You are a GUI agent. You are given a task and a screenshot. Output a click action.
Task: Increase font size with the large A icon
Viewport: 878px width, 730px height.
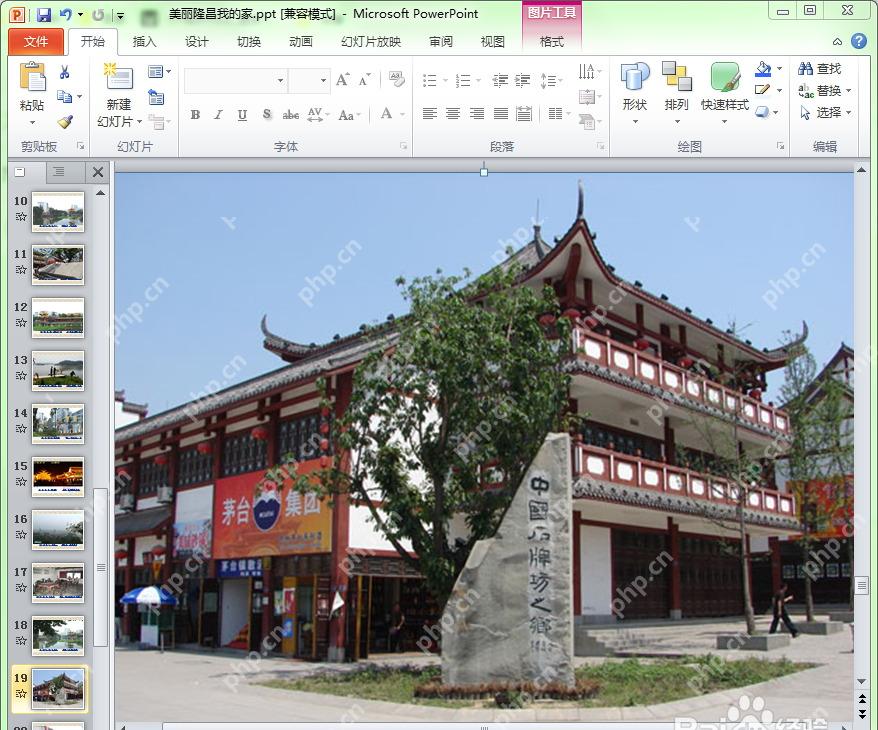coord(343,80)
